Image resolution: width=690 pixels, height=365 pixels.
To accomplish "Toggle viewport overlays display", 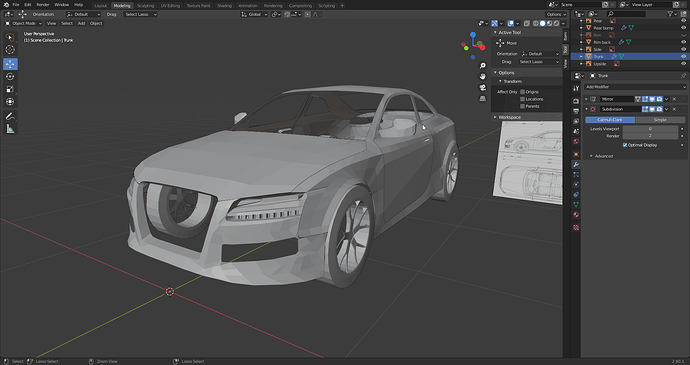I will coord(510,23).
